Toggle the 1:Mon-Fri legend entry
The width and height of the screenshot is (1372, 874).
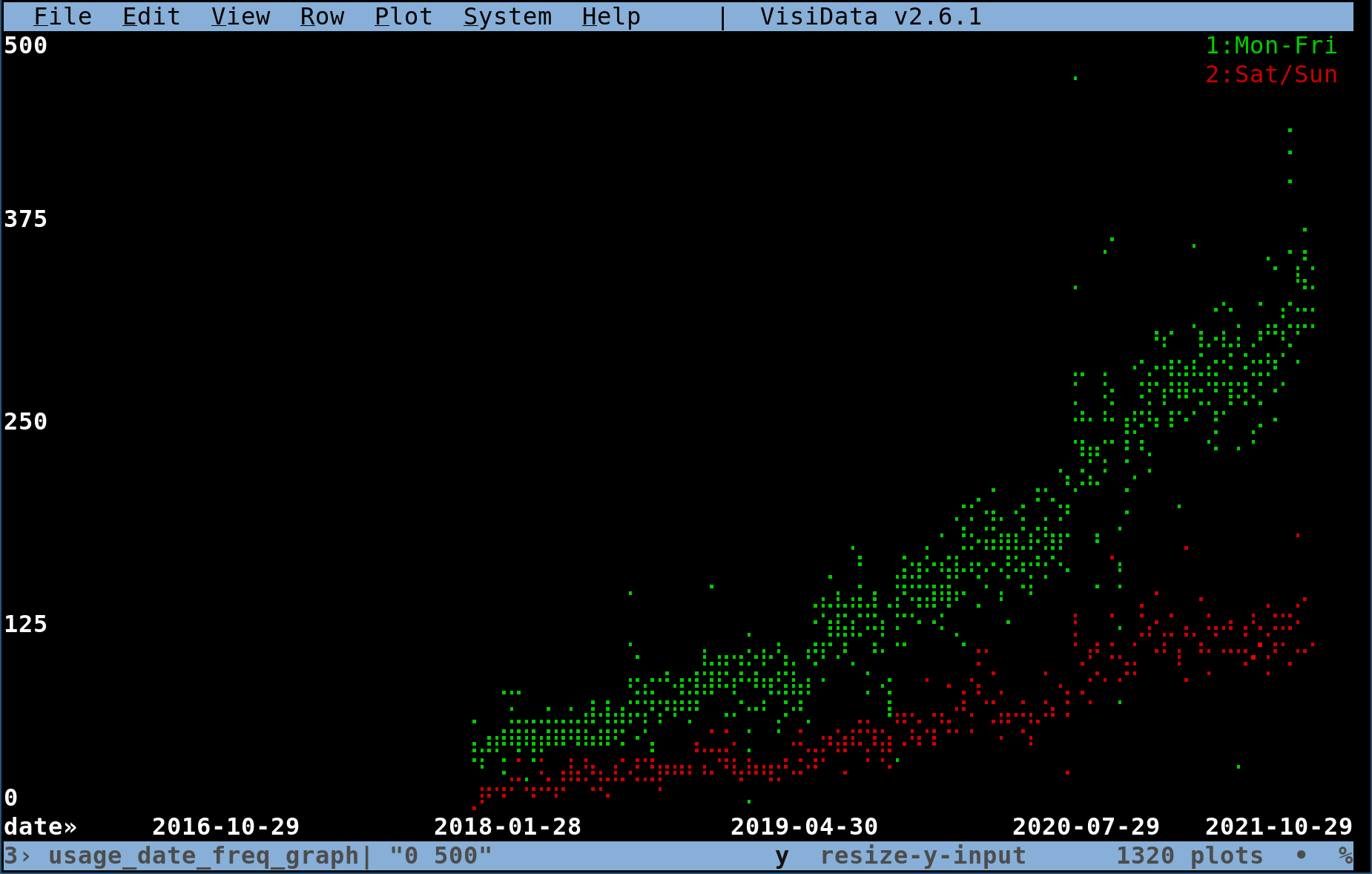tap(1272, 45)
